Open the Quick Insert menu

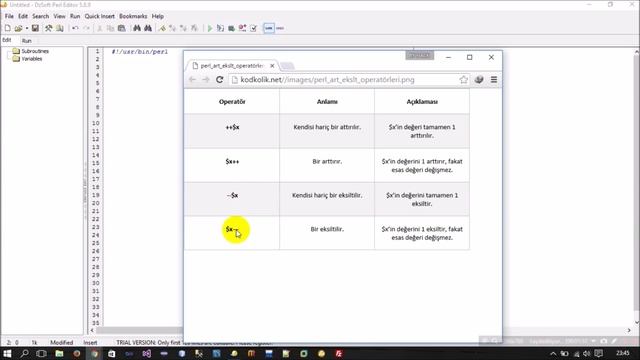100,16
